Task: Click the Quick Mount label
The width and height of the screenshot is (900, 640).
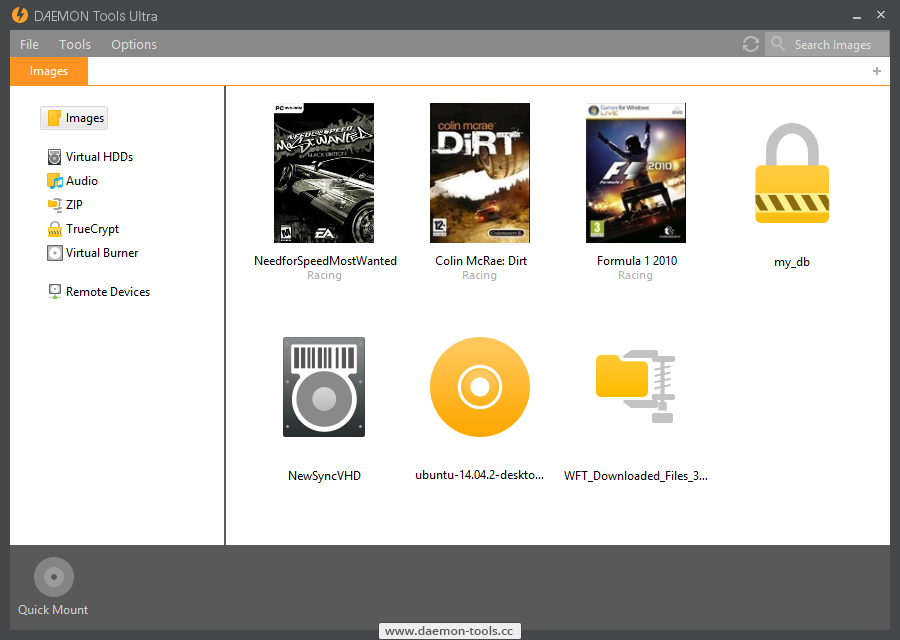Action: click(x=53, y=610)
